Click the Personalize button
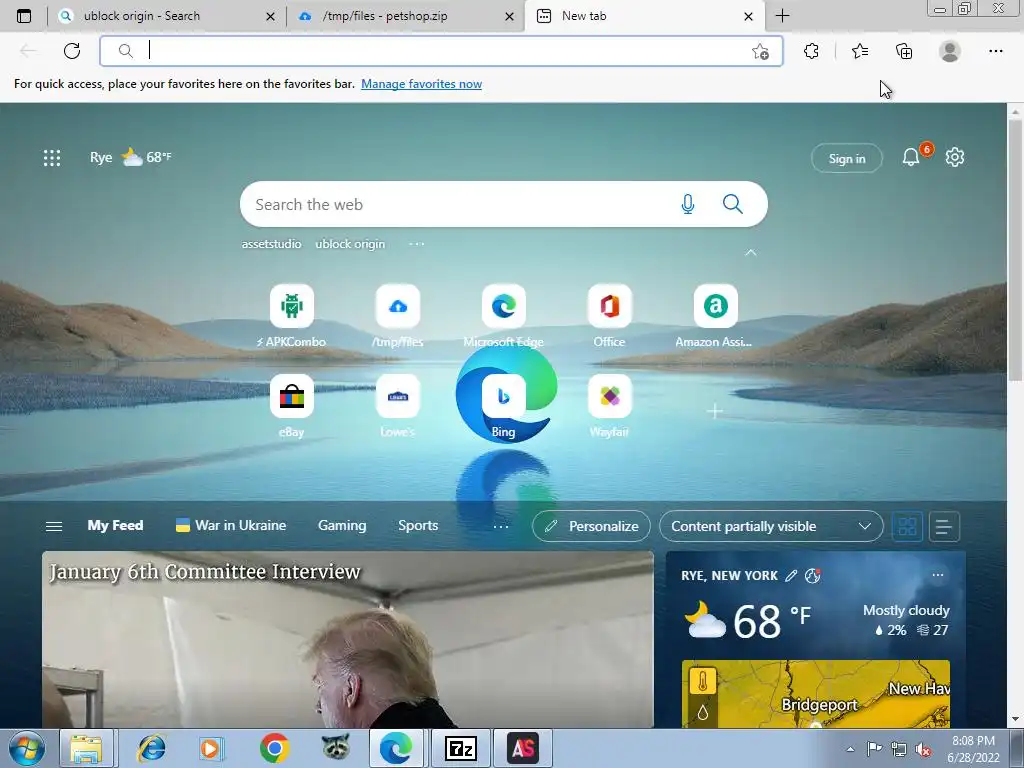This screenshot has height=768, width=1024. (591, 526)
